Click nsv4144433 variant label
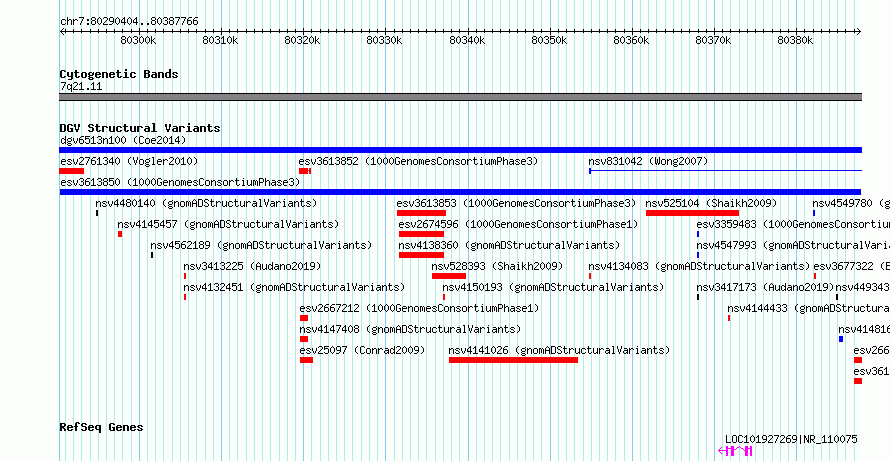This screenshot has height=461, width=890. coord(808,308)
